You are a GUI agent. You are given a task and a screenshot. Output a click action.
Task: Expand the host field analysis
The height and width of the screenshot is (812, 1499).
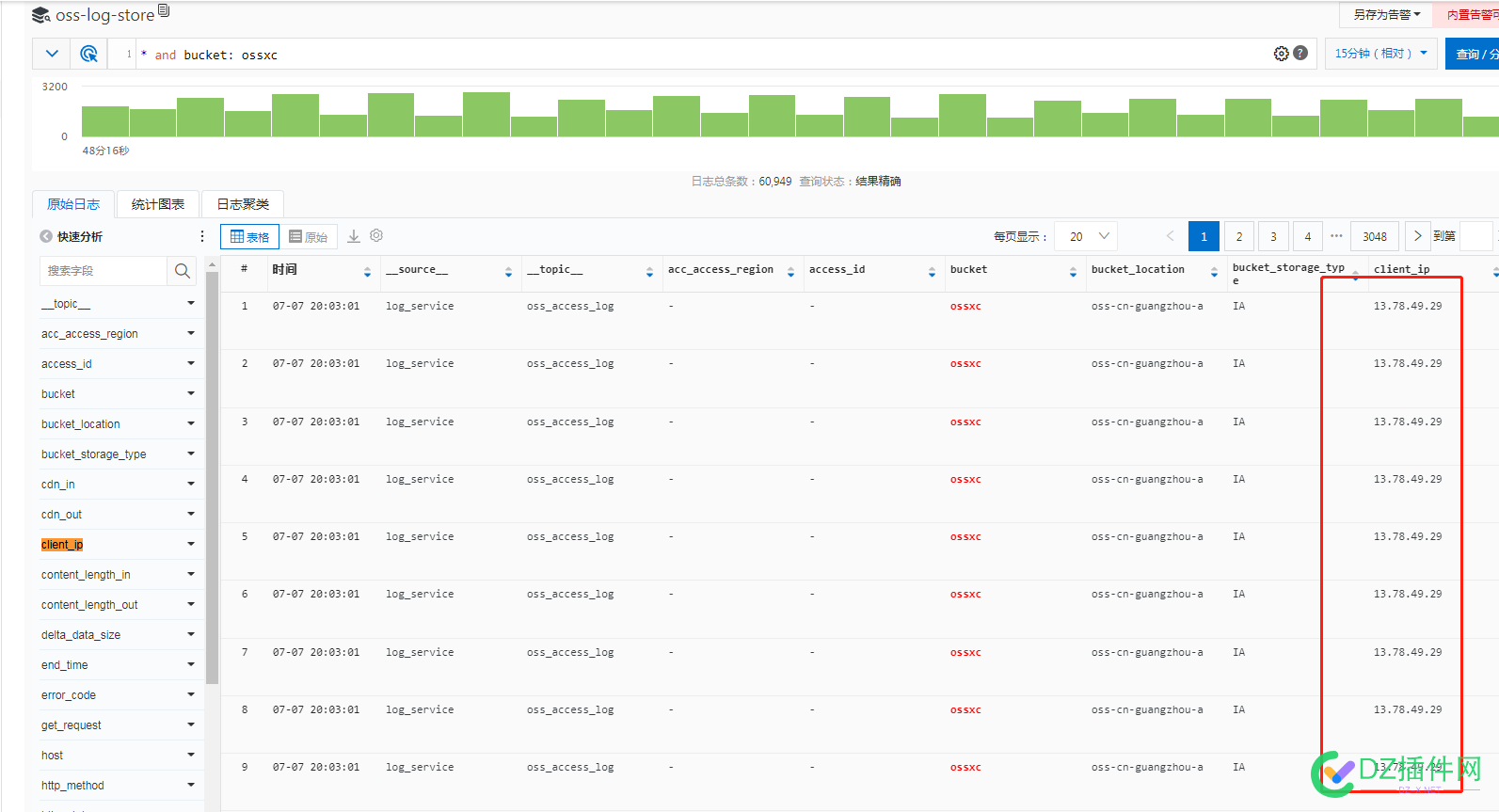(x=191, y=755)
